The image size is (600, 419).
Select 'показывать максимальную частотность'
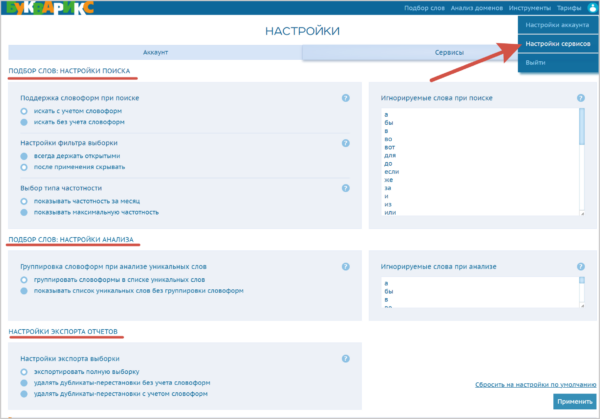(x=24, y=212)
